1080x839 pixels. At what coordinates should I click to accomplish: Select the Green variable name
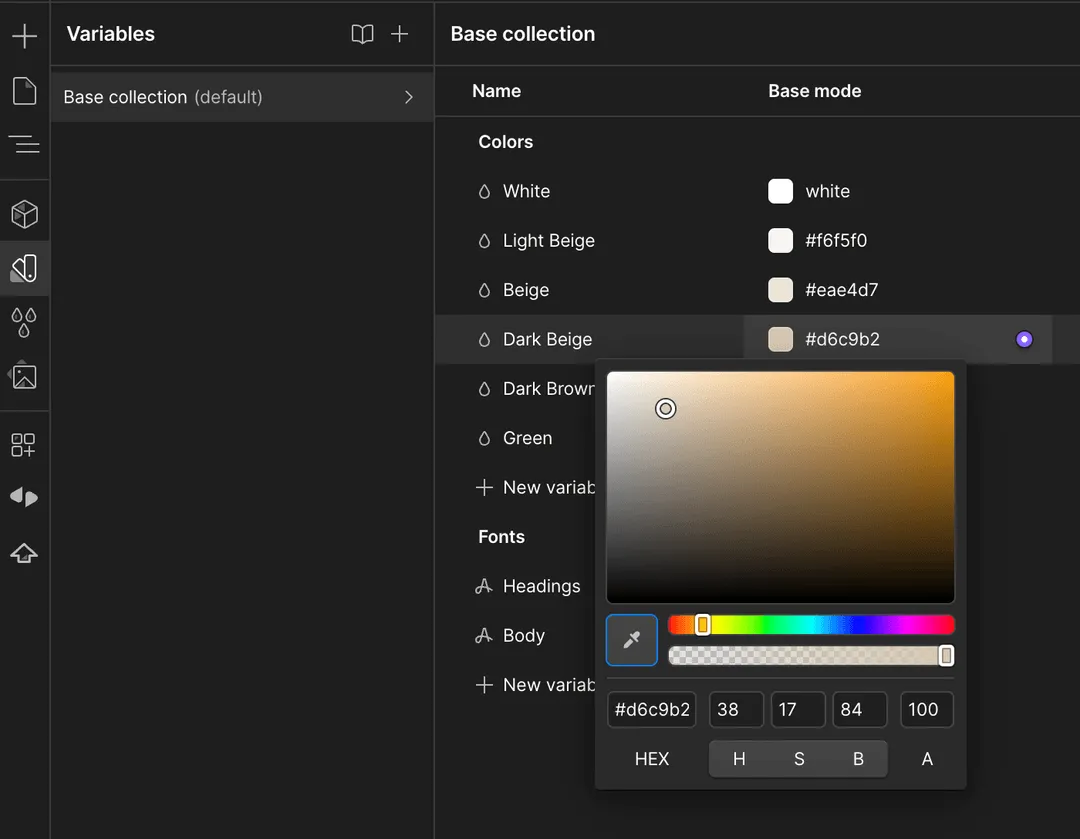coord(527,438)
